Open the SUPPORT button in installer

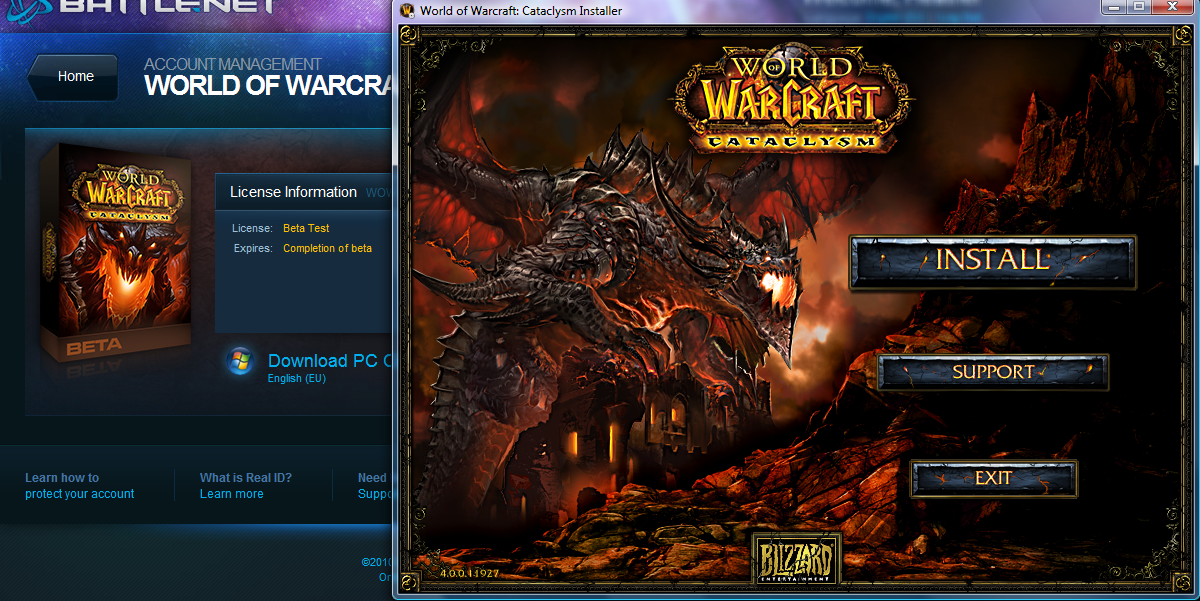coord(993,372)
